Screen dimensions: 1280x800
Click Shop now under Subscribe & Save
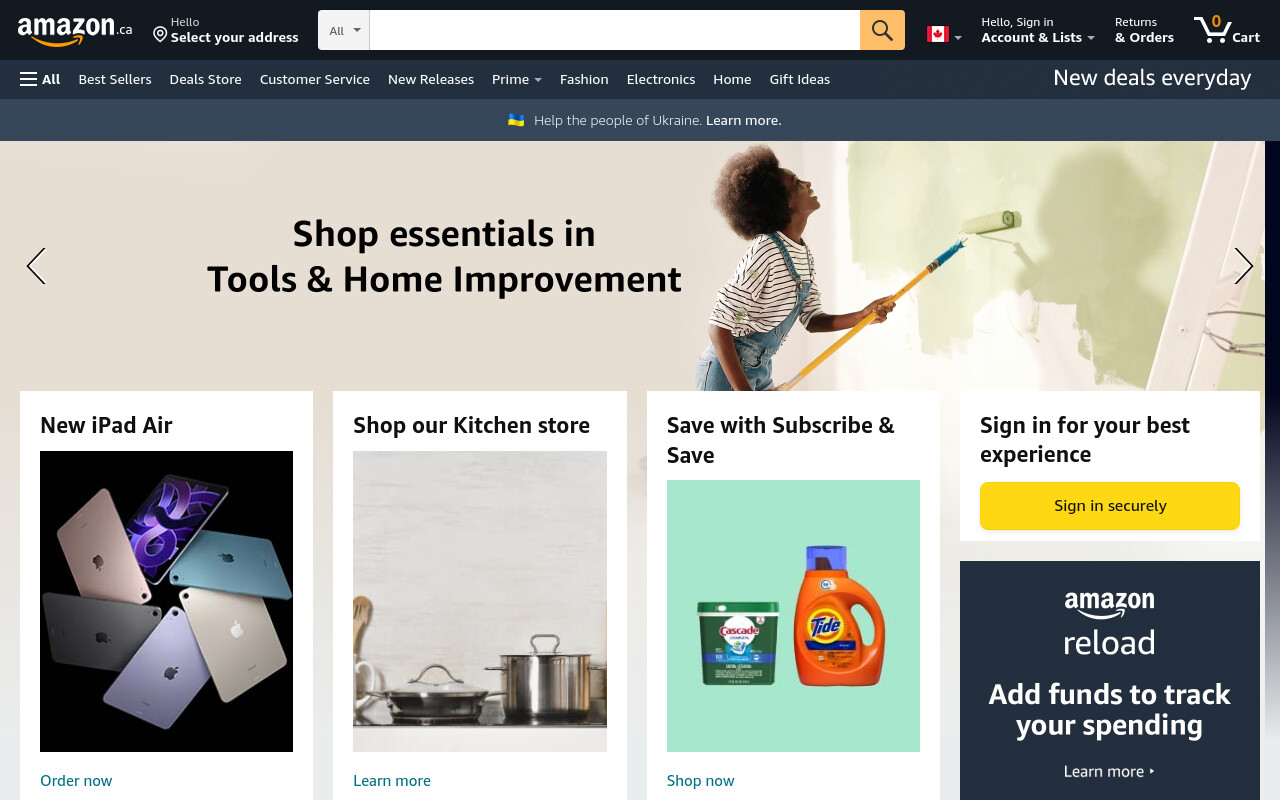(x=701, y=781)
